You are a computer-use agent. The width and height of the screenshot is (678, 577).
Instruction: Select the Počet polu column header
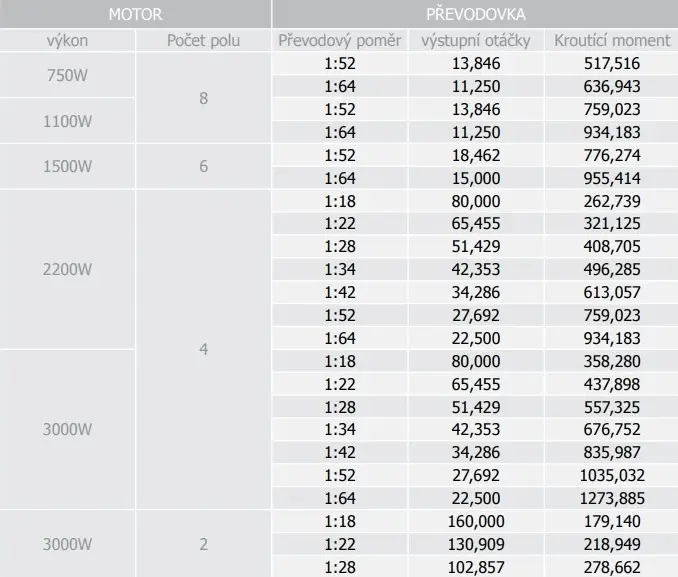pos(203,41)
